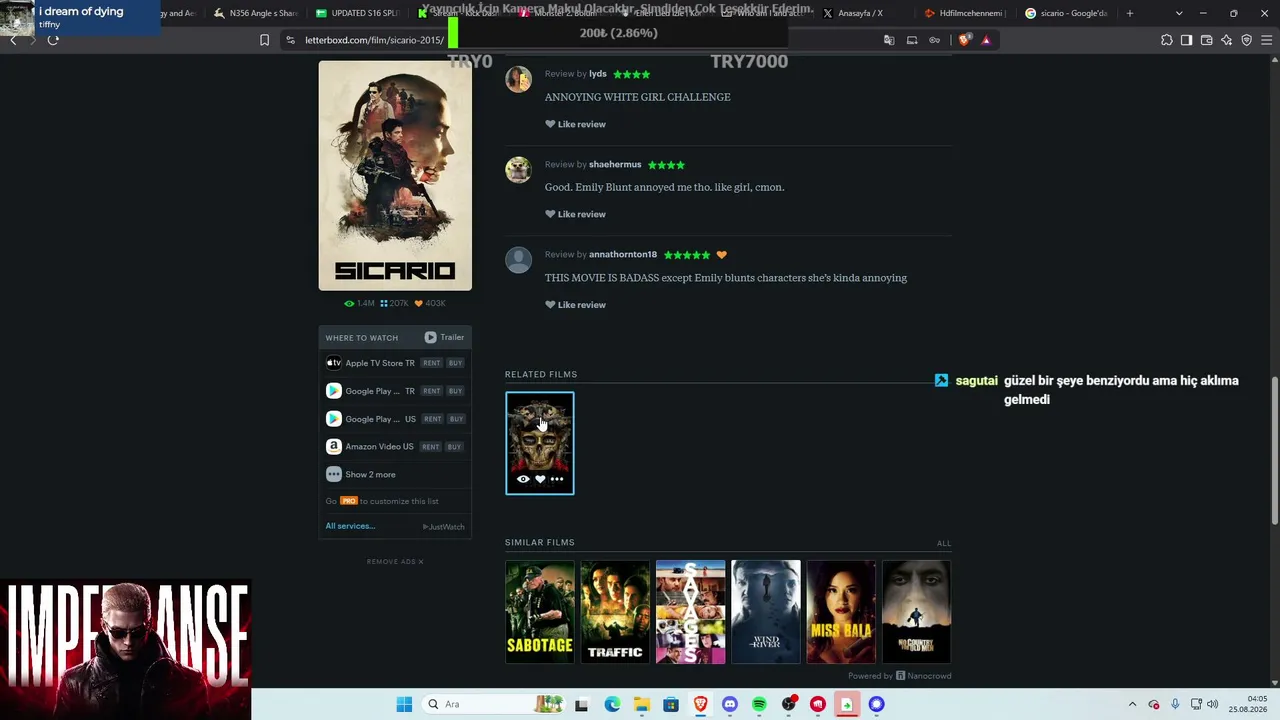The width and height of the screenshot is (1280, 720).
Task: Open the Google Play TR service icon
Action: (334, 391)
